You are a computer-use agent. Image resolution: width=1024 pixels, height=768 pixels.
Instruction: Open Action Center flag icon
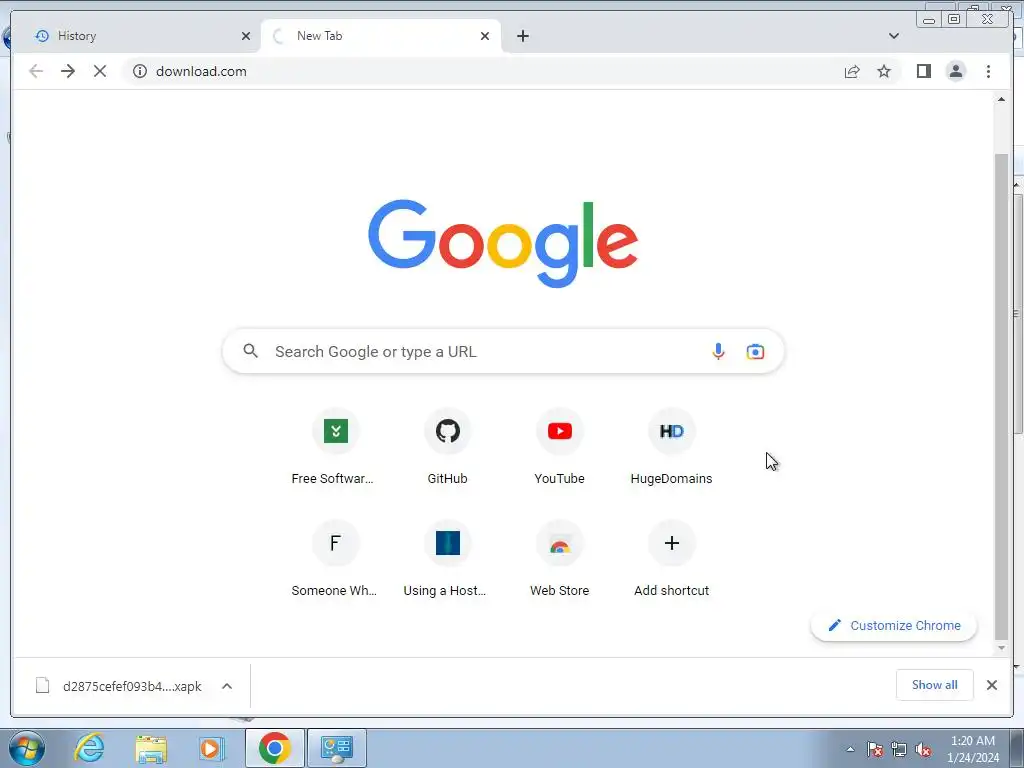(875, 749)
